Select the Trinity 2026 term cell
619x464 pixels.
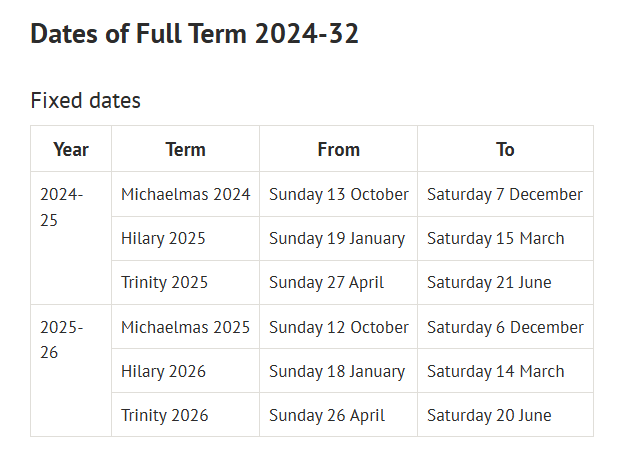point(165,415)
